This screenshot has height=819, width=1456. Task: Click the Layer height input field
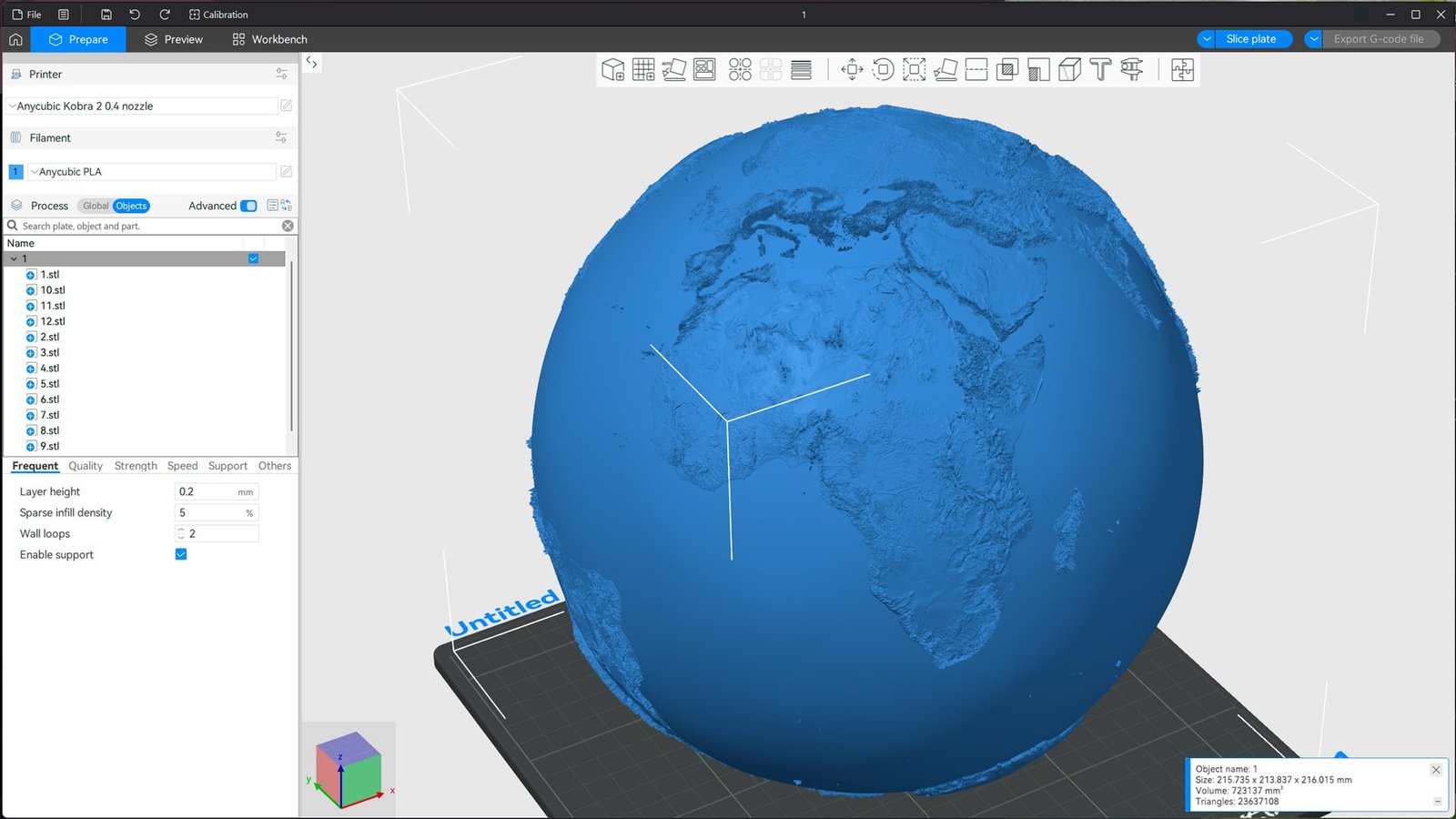coord(207,491)
